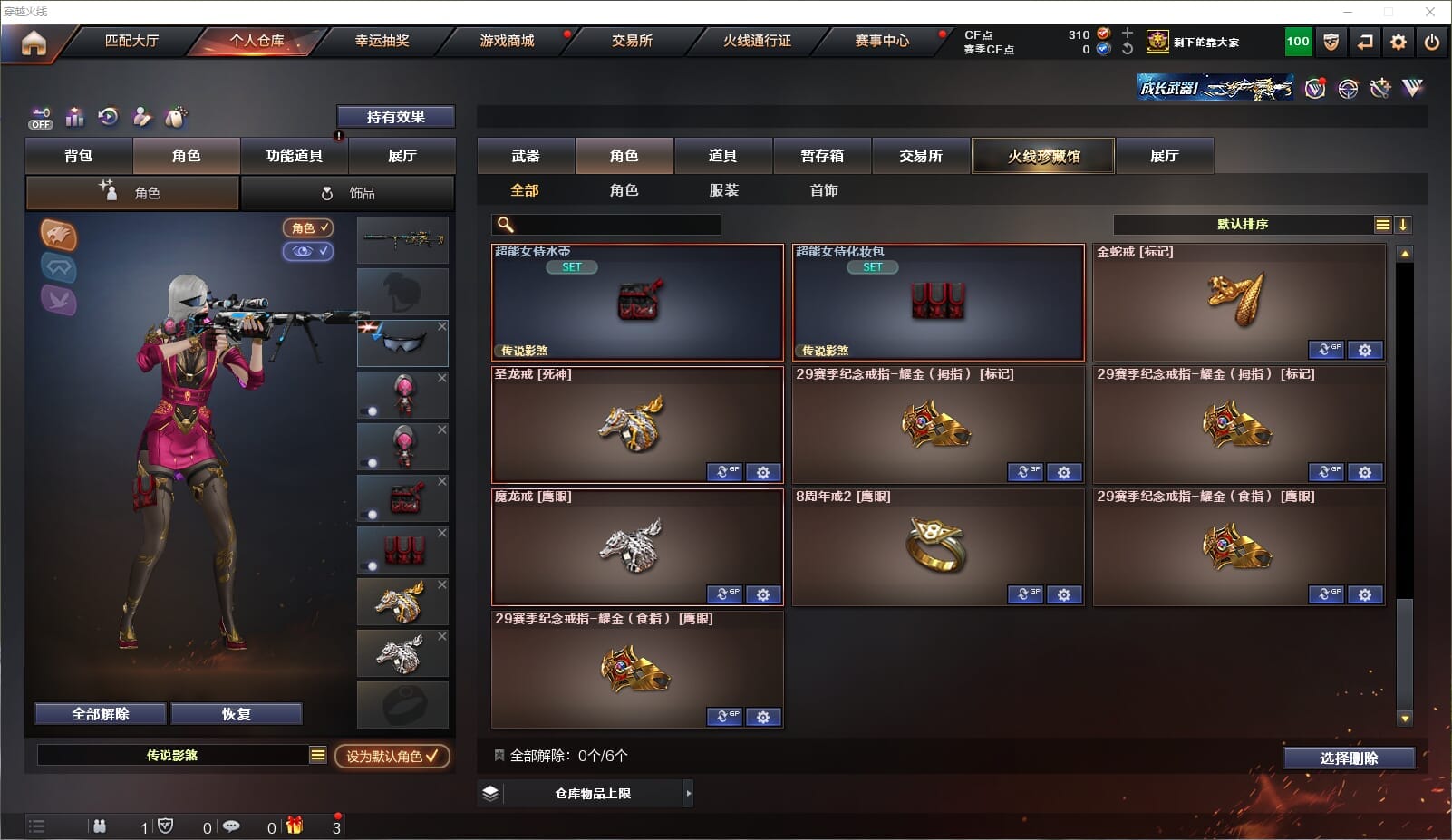Click the power exit icon
This screenshot has height=840, width=1452.
click(1431, 42)
